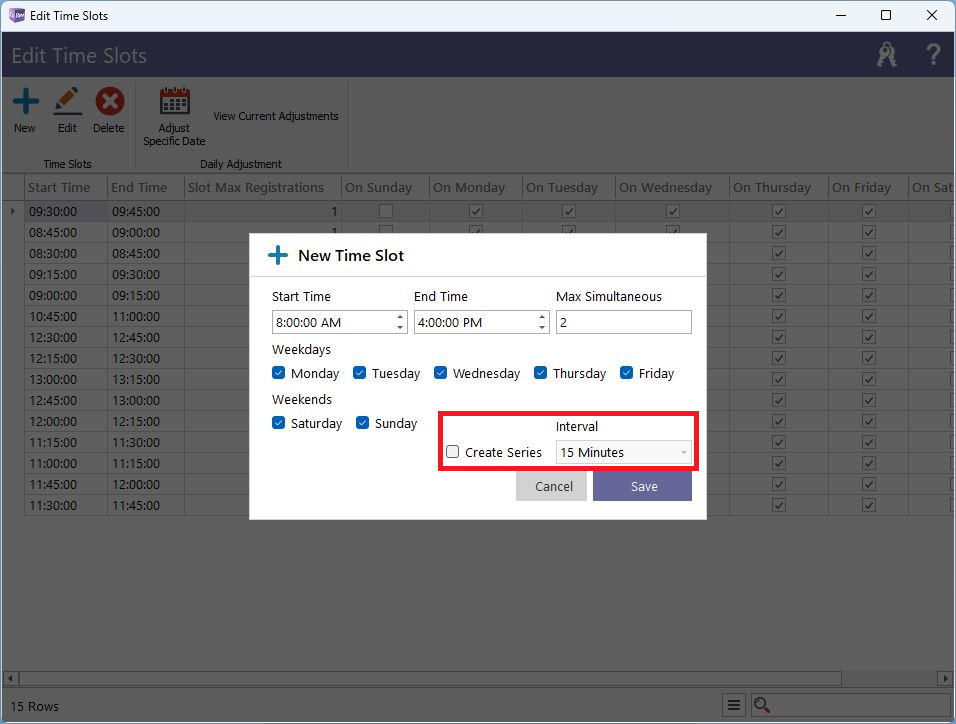The width and height of the screenshot is (956, 724).
Task: Uncheck the Wednesday checkbox
Action: click(440, 373)
